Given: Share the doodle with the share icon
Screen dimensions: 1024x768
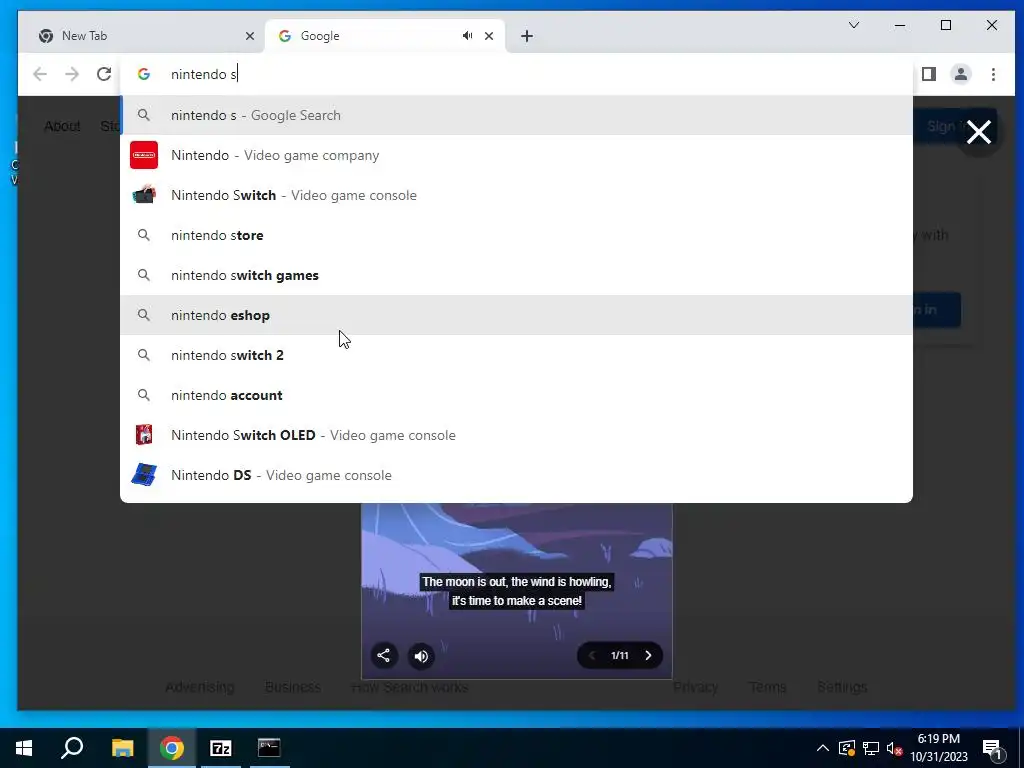Looking at the screenshot, I should (x=384, y=655).
